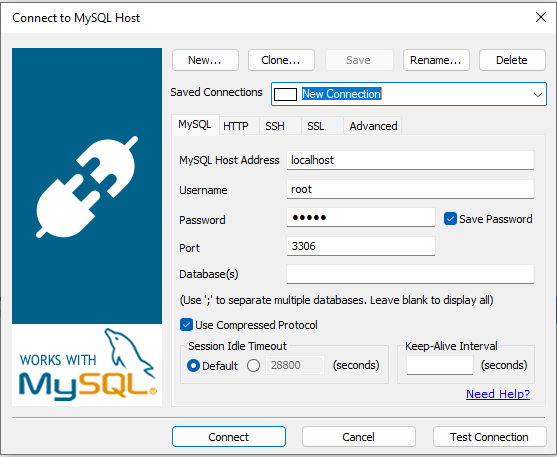Select the Default session timeout radio button

(193, 366)
